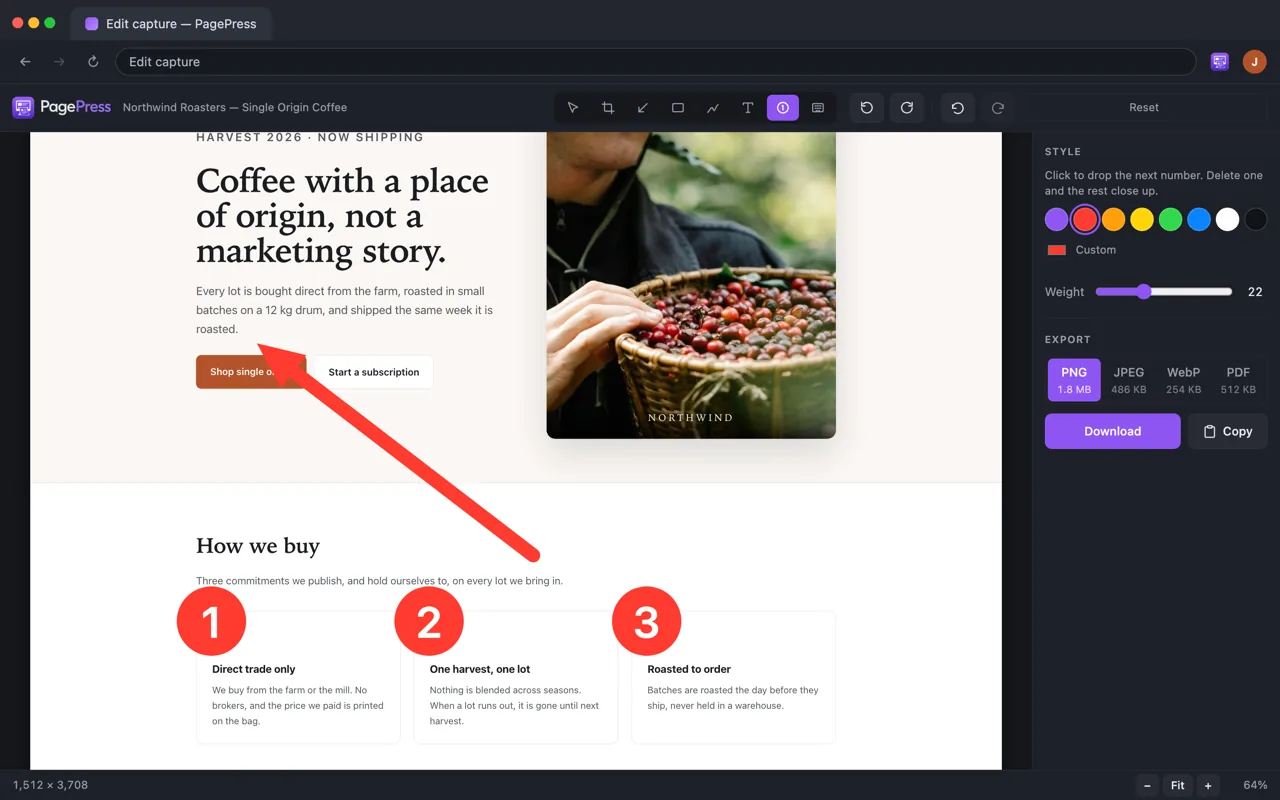
Task: Toggle the numbered step marker tool
Action: point(783,108)
